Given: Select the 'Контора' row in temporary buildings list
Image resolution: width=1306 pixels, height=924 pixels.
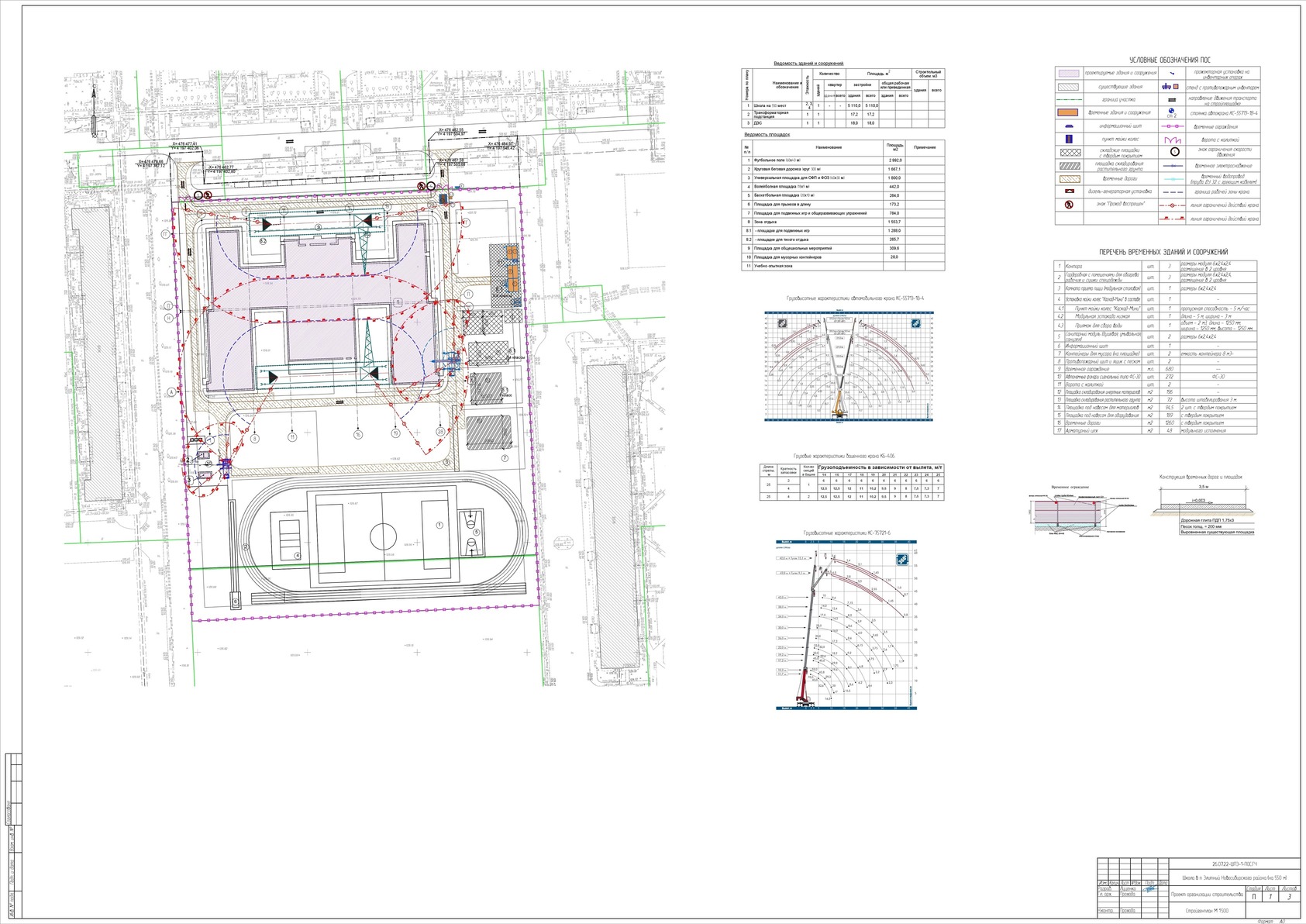Looking at the screenshot, I should [x=1156, y=267].
